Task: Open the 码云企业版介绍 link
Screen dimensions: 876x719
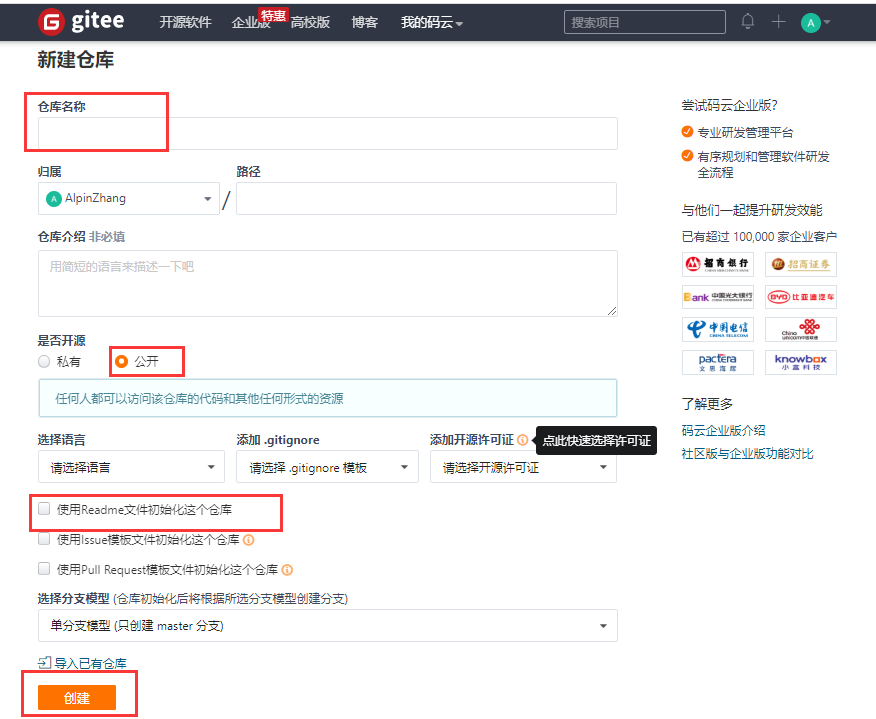Action: [723, 430]
